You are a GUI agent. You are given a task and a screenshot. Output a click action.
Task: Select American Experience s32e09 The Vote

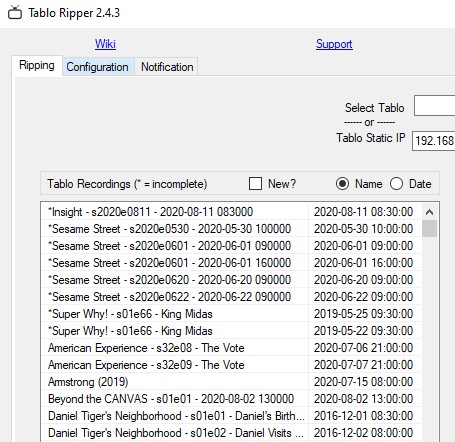point(231,365)
